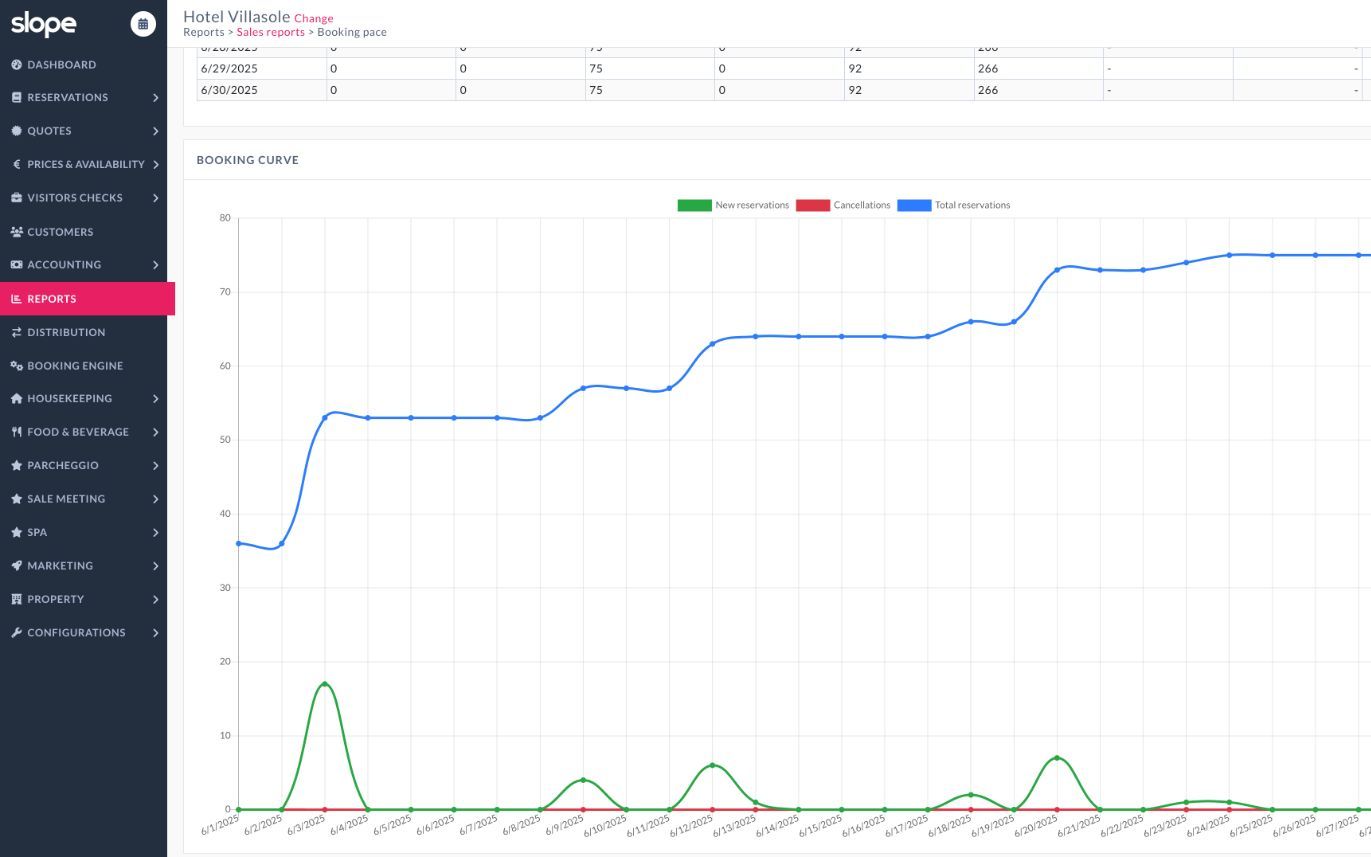Click the Booking Engine gears icon
Image resolution: width=1371 pixels, height=857 pixels.
coord(16,366)
